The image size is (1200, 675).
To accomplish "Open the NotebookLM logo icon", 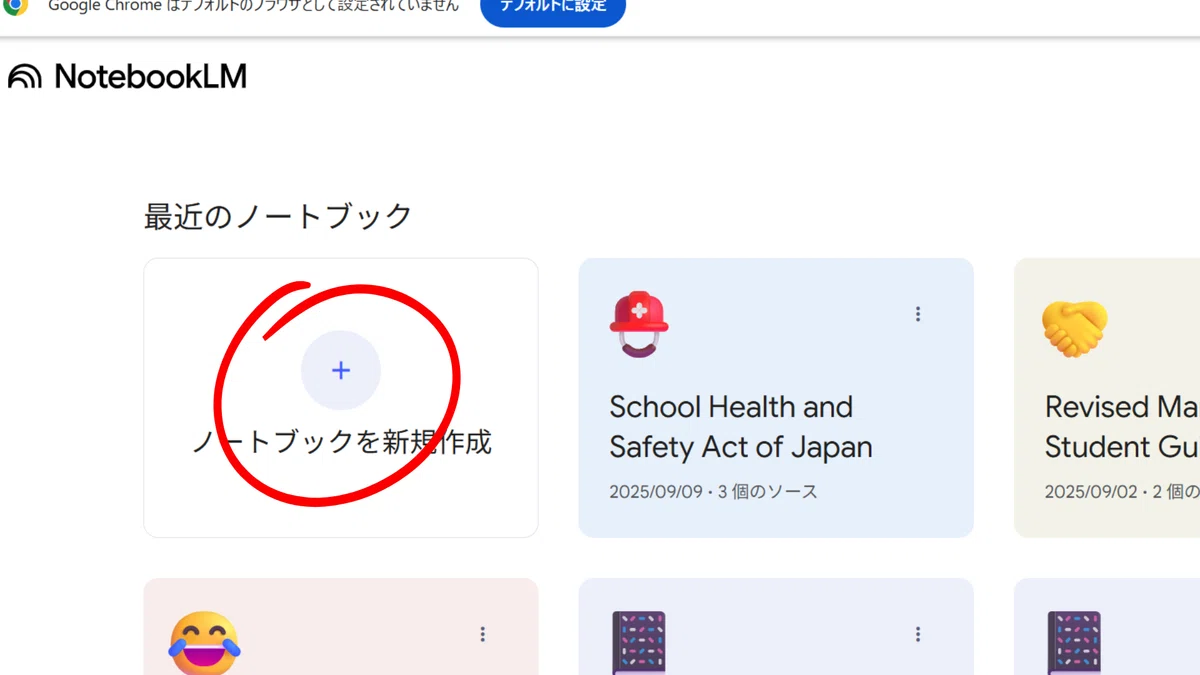I will tap(25, 76).
